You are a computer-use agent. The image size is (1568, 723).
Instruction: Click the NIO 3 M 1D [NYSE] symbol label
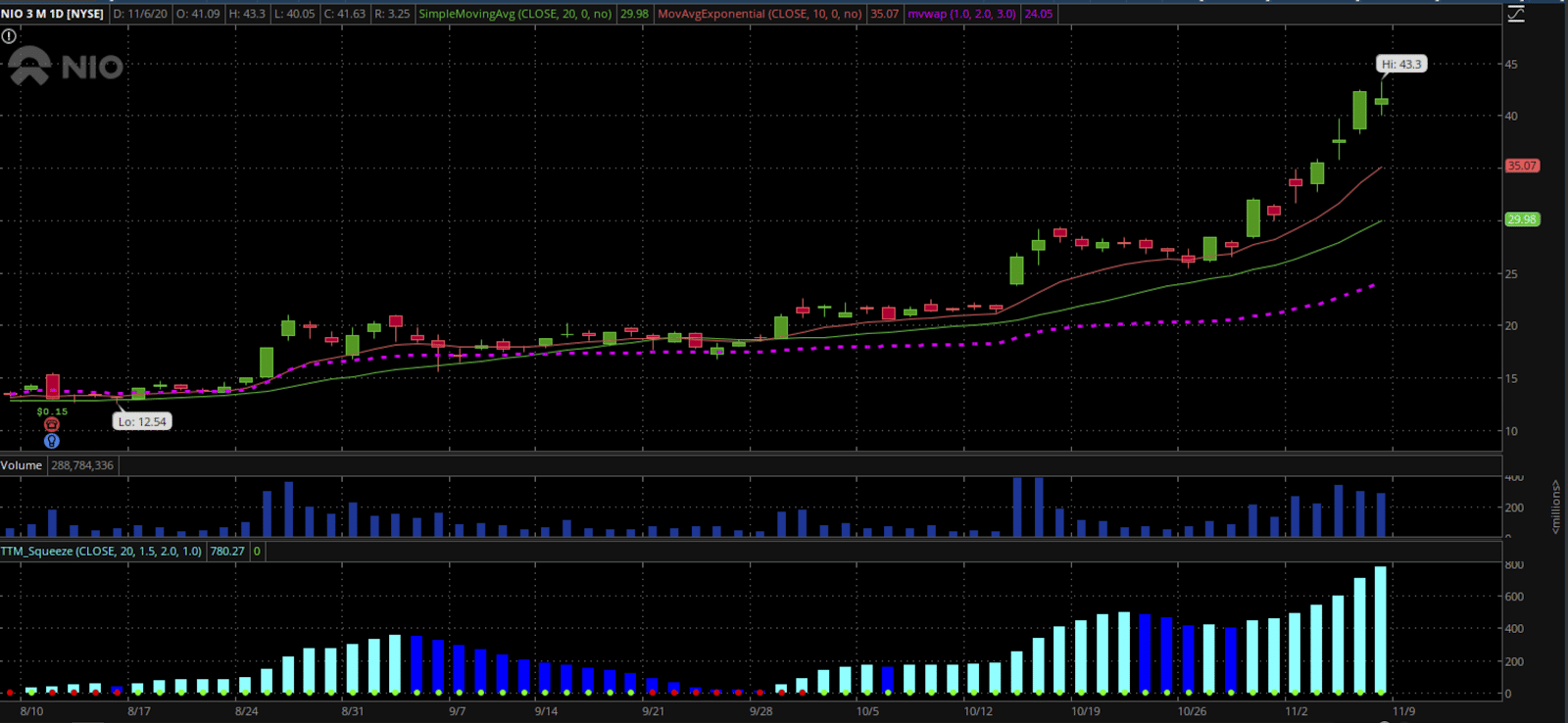click(53, 14)
